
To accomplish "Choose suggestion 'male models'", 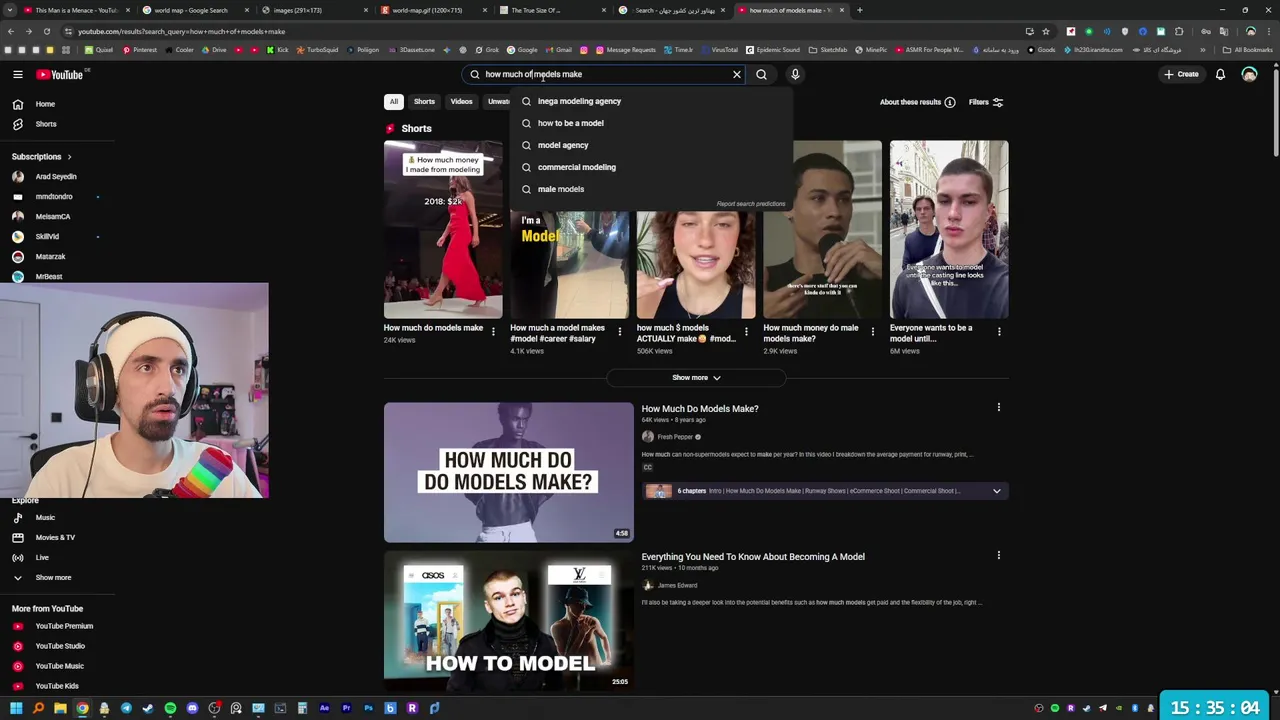I will (652, 189).
